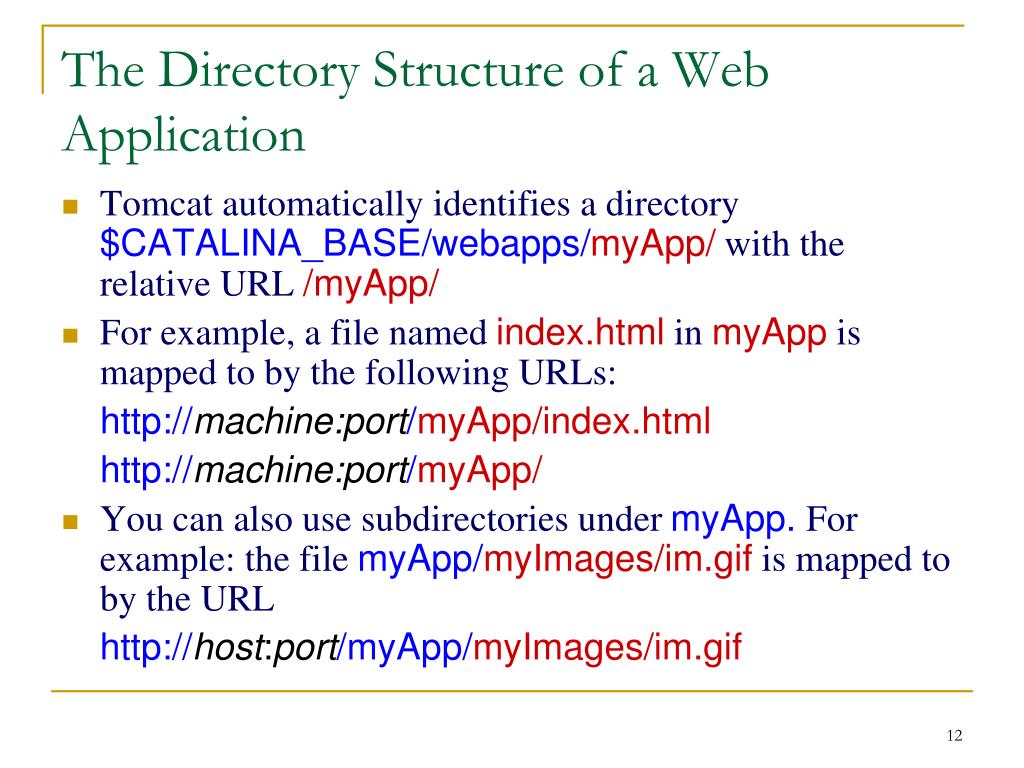Click the text "by the URL"
1024x768 pixels.
[x=187, y=599]
